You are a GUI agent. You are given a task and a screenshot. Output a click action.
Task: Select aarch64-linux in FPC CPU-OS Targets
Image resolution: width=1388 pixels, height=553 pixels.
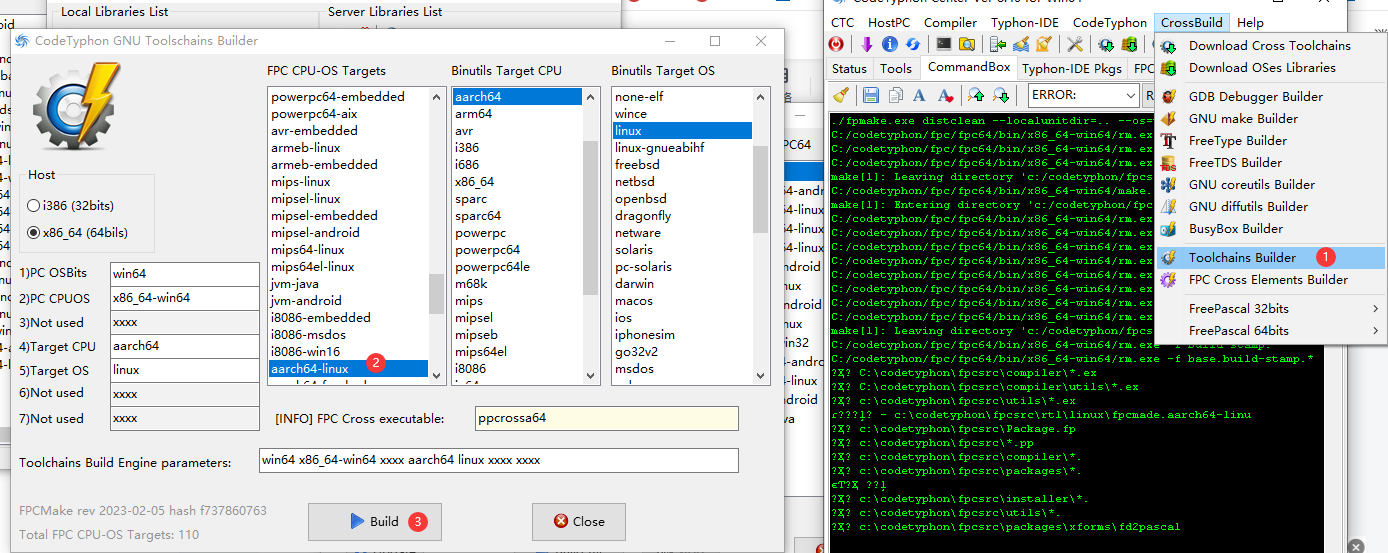(x=348, y=369)
